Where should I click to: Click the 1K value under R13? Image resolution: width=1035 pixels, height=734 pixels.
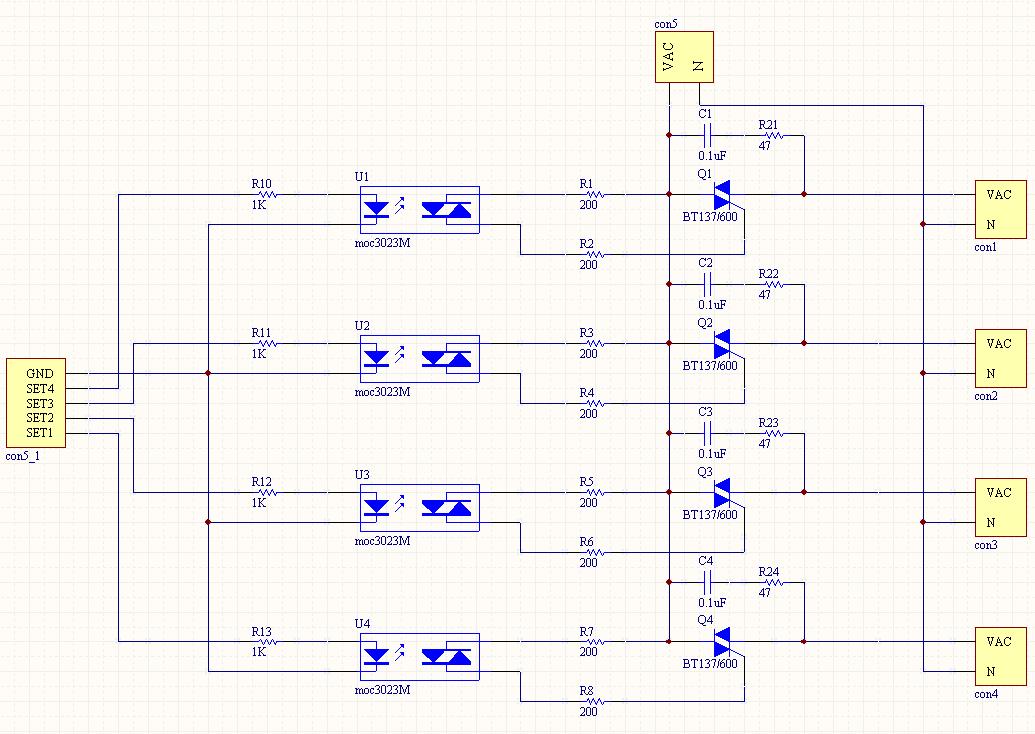pos(259,652)
